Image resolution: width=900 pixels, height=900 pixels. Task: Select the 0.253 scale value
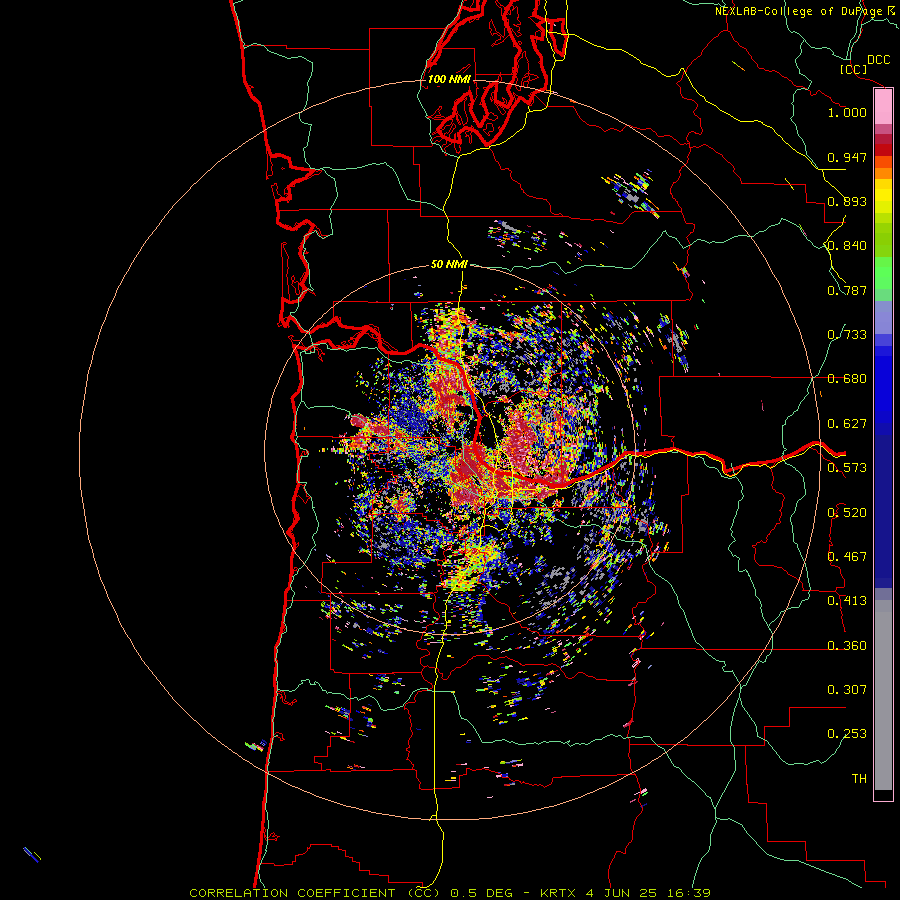847,734
